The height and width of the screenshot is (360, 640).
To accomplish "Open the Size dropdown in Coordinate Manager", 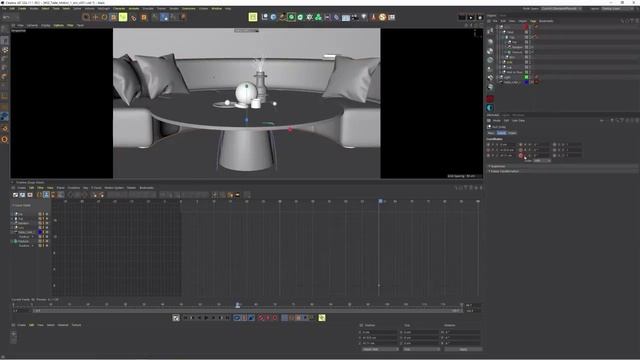I will pos(422,349).
